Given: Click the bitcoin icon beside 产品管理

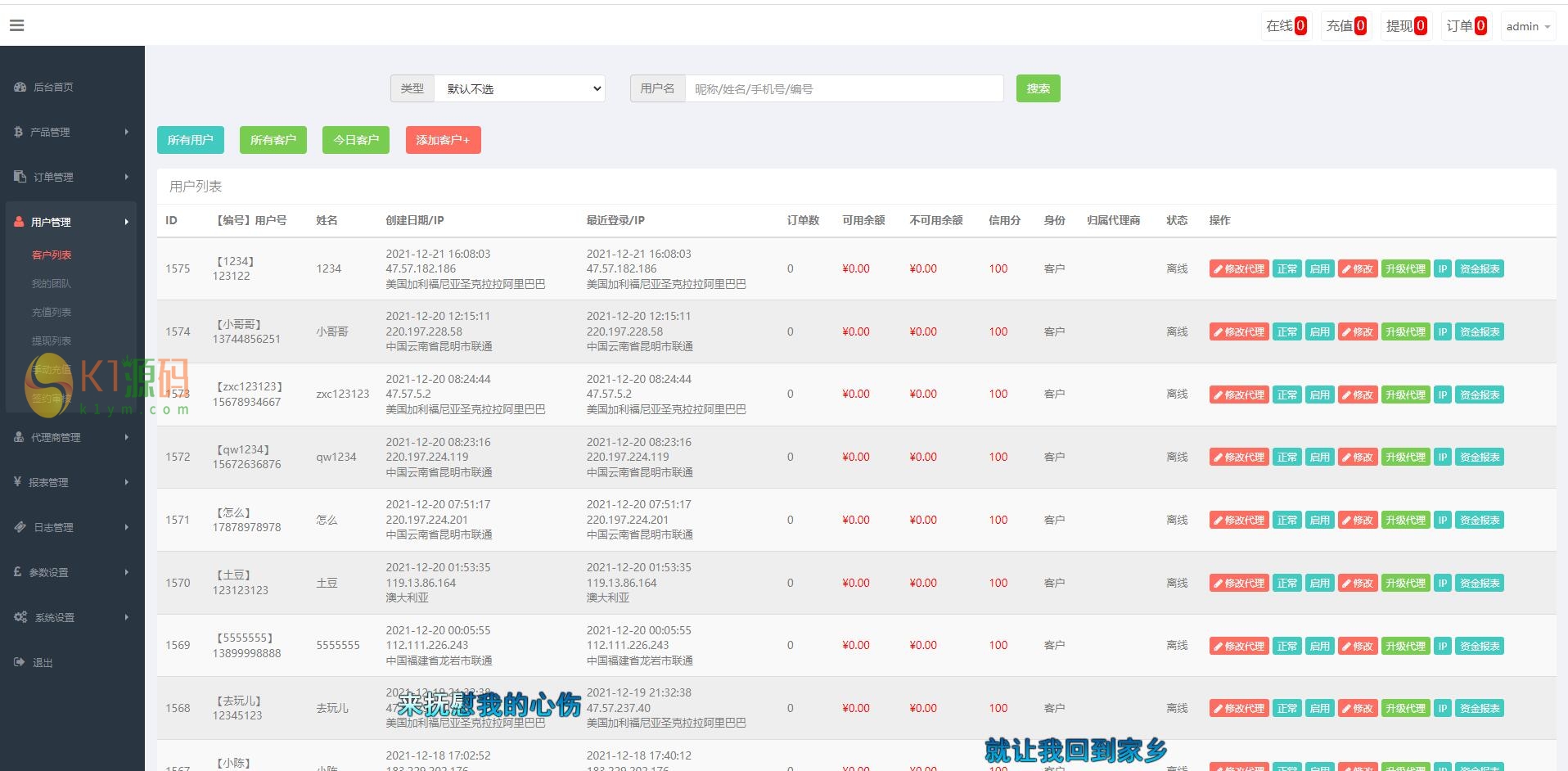Looking at the screenshot, I should point(18,132).
